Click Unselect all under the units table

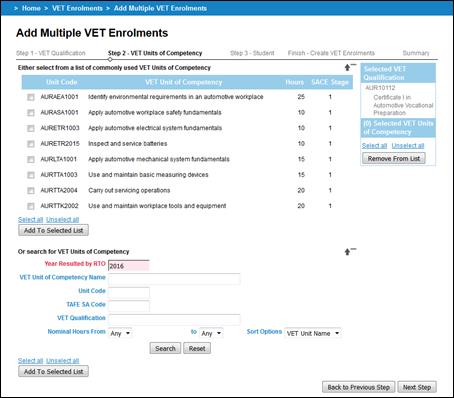coord(63,219)
